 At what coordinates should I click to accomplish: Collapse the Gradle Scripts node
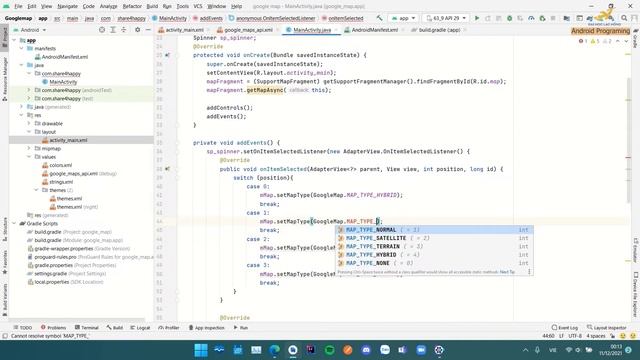click(x=14, y=224)
